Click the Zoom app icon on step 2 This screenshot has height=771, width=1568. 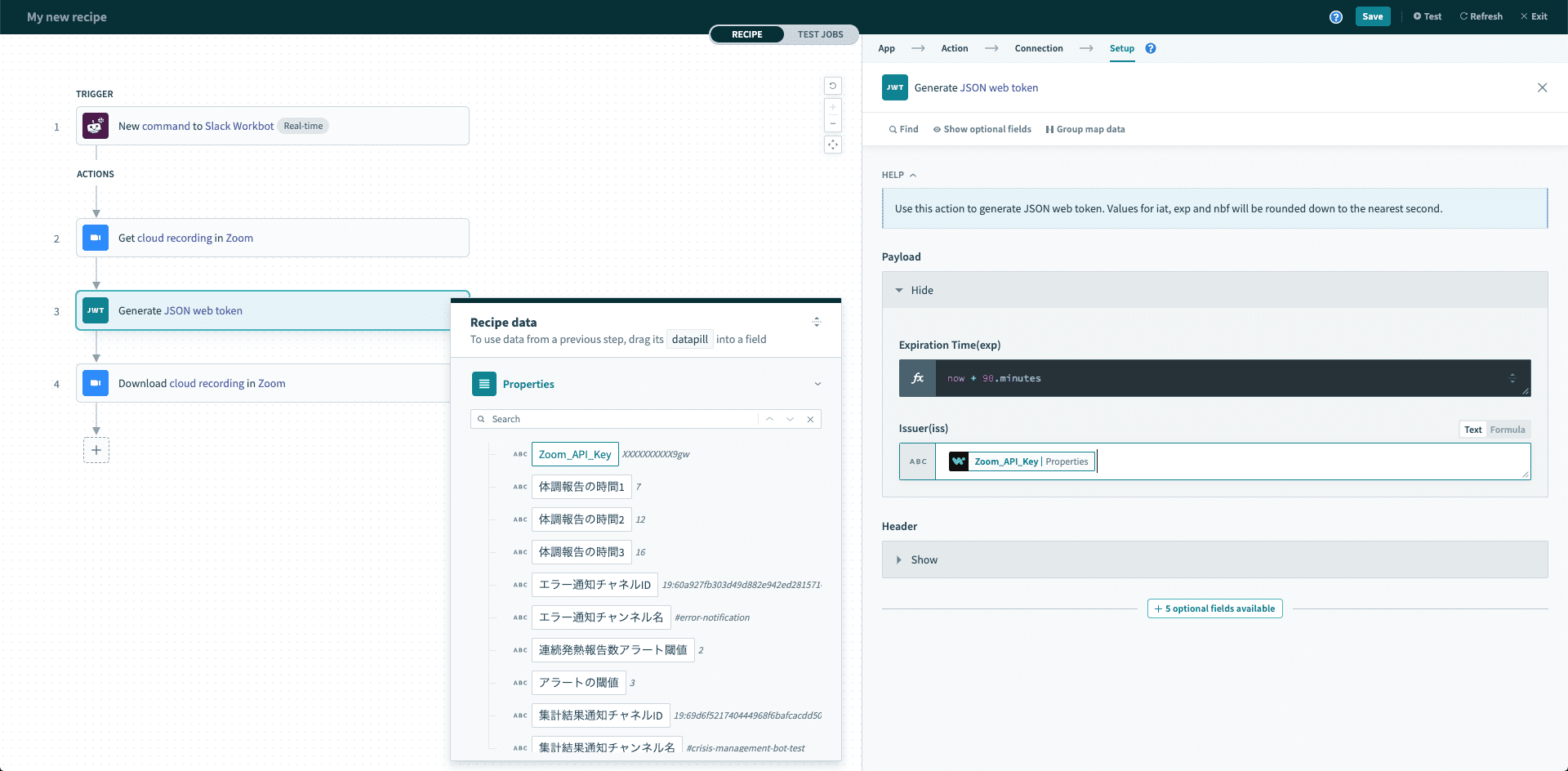96,238
